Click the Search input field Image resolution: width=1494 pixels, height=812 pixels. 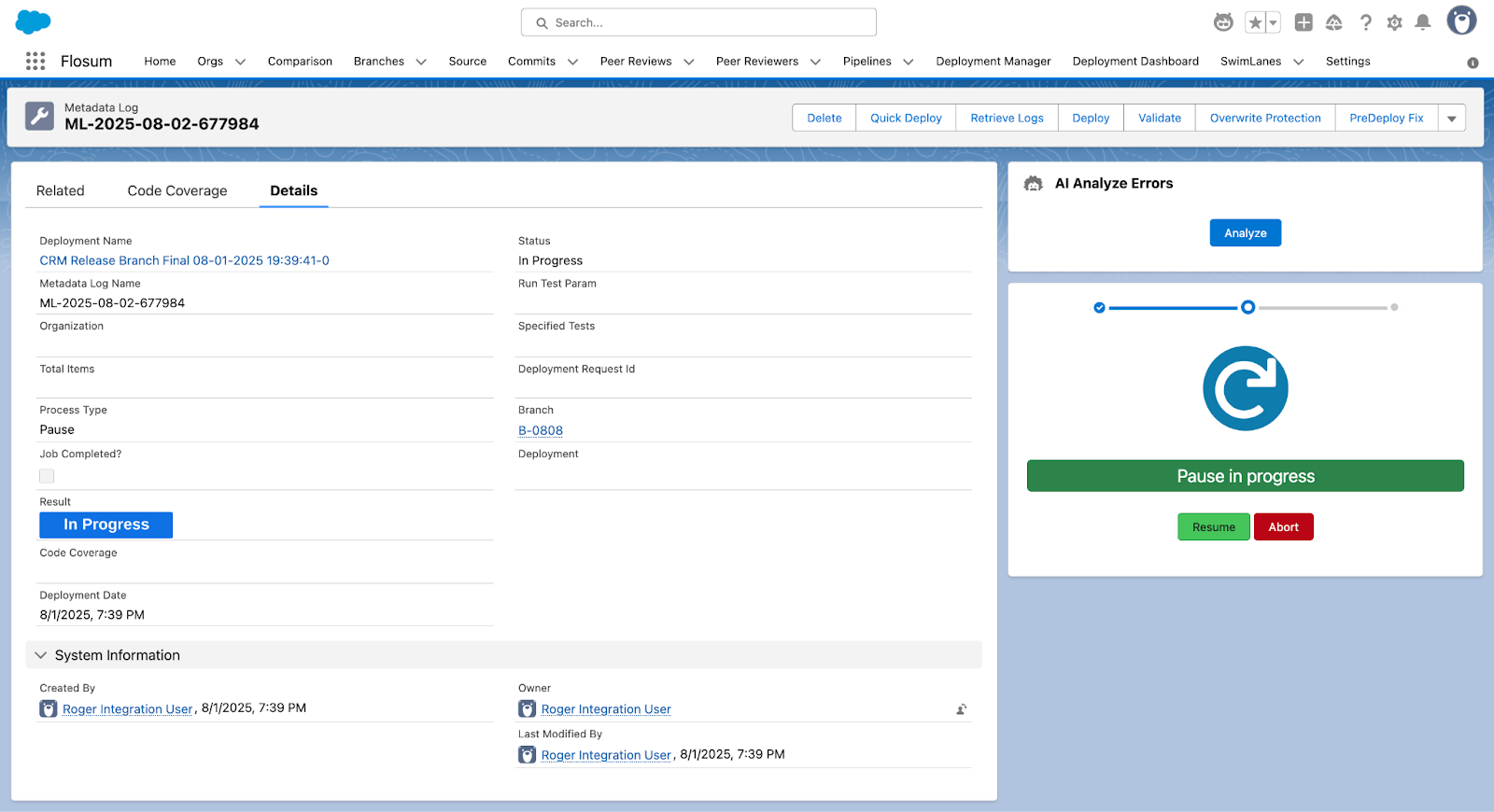pos(698,22)
